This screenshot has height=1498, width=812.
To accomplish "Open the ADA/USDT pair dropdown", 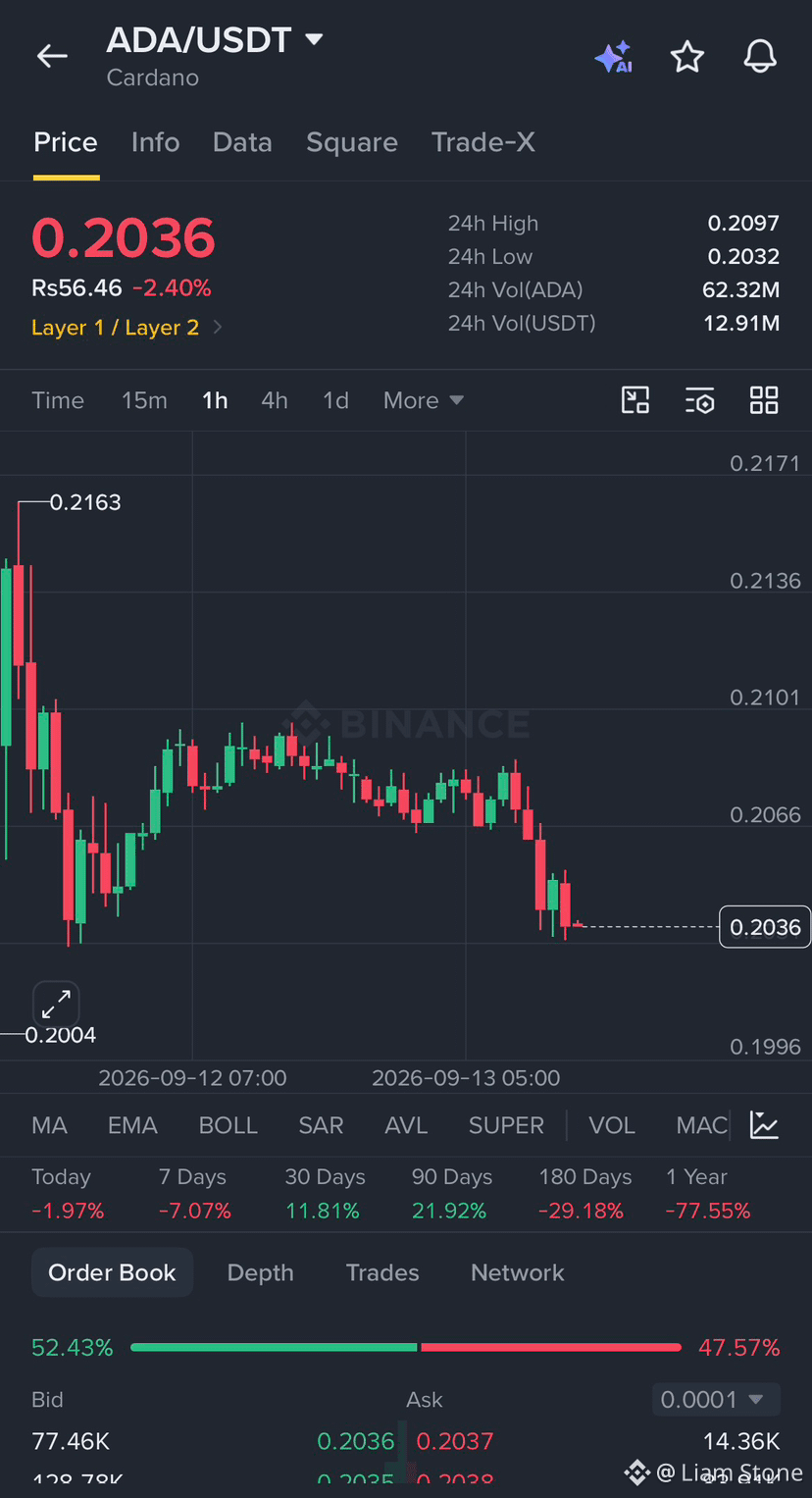I will (x=215, y=40).
